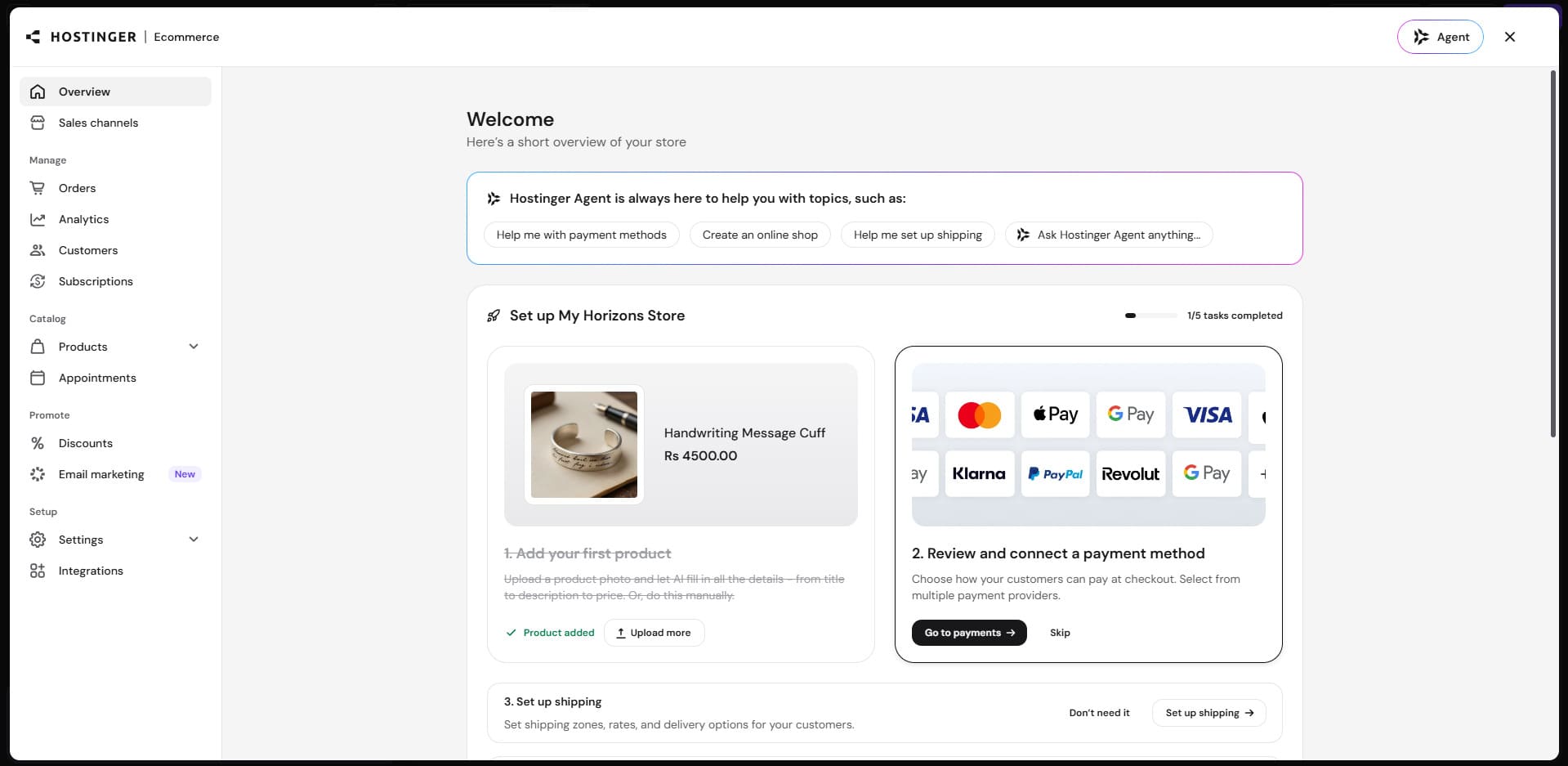Click the Email marketing sparkle icon

pos(38,474)
